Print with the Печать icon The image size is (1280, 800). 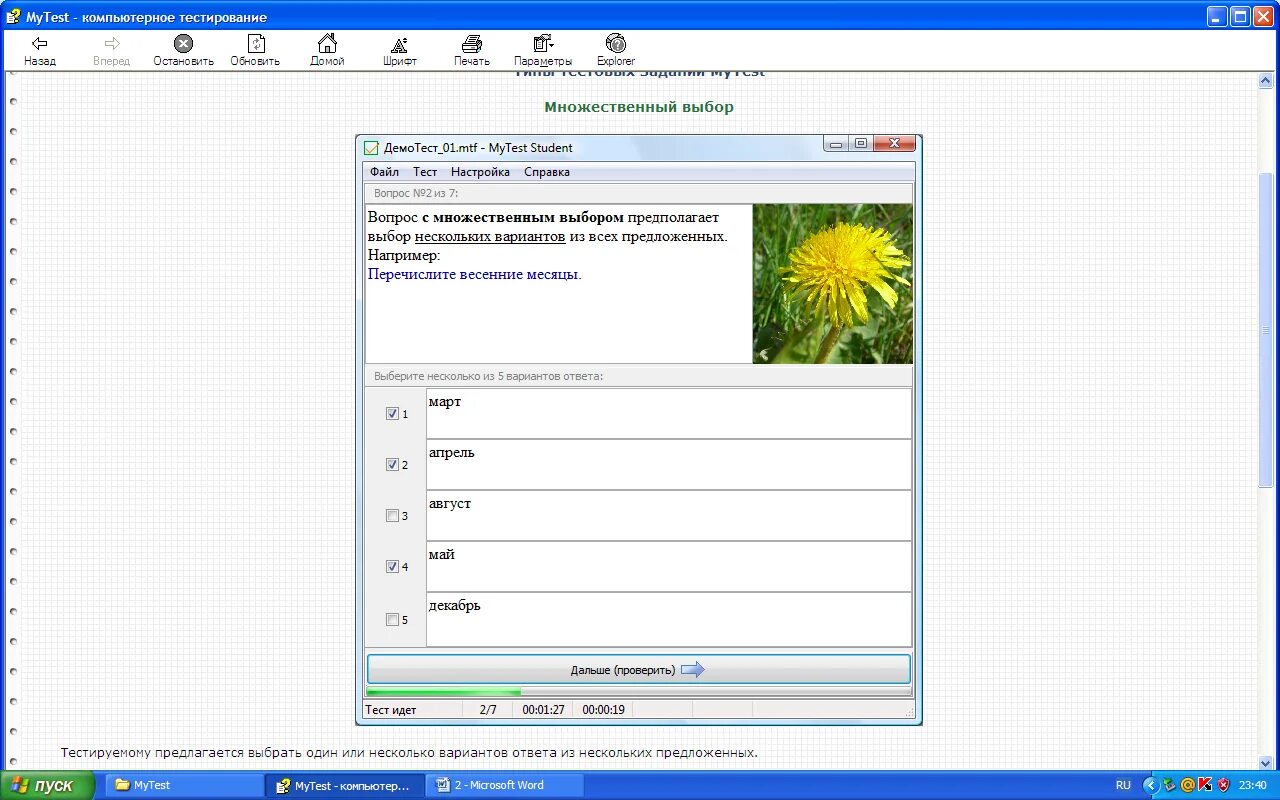[x=471, y=43]
